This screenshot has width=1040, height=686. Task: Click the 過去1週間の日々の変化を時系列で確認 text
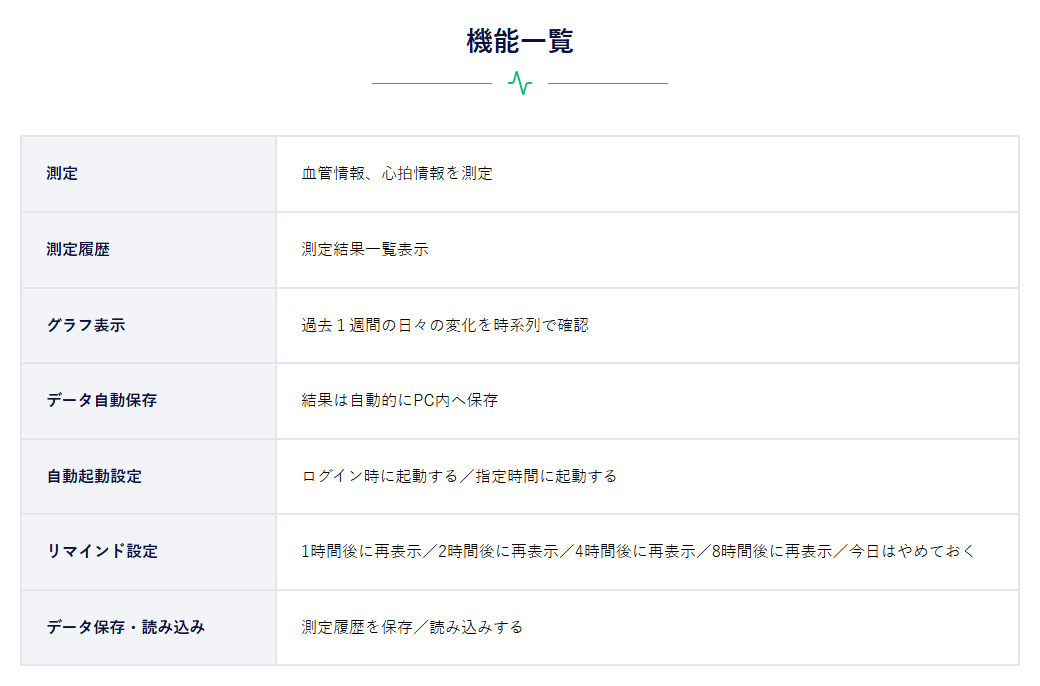coord(445,325)
